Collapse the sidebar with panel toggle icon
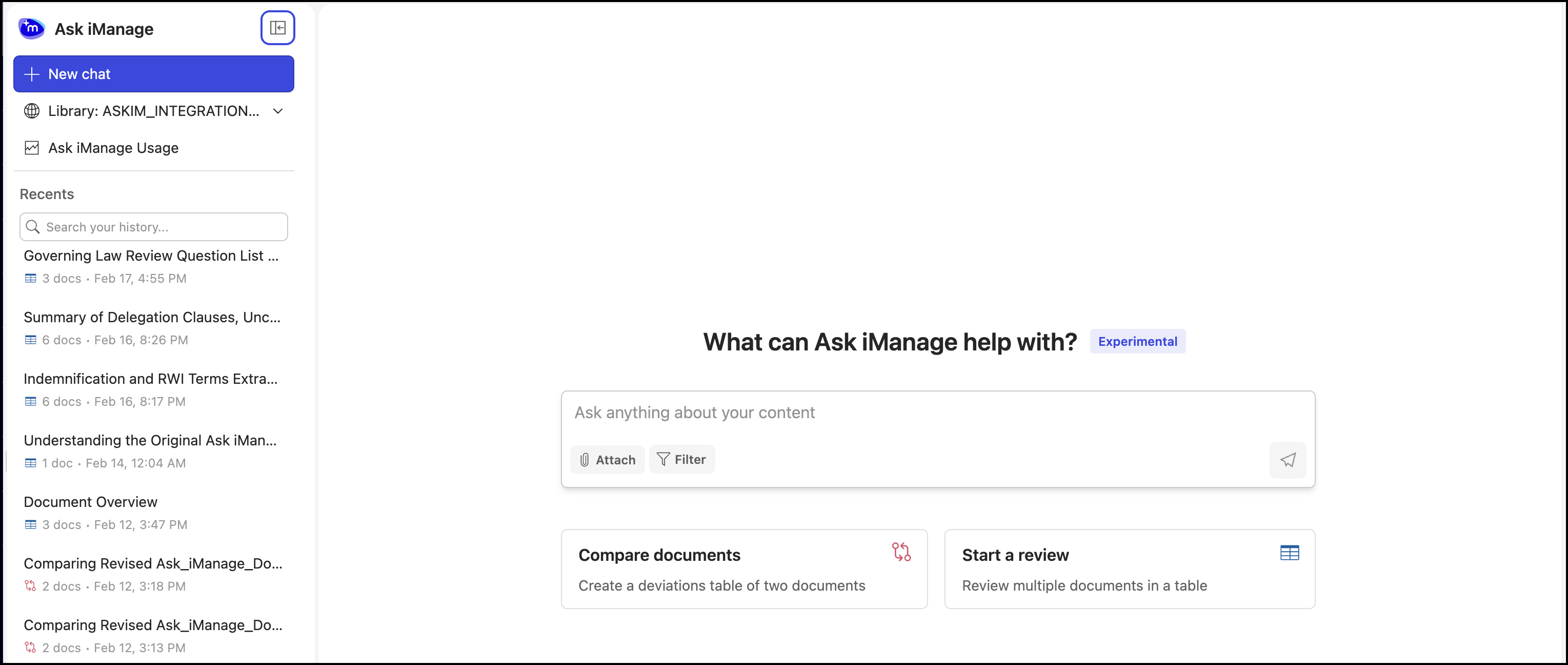 [277, 28]
